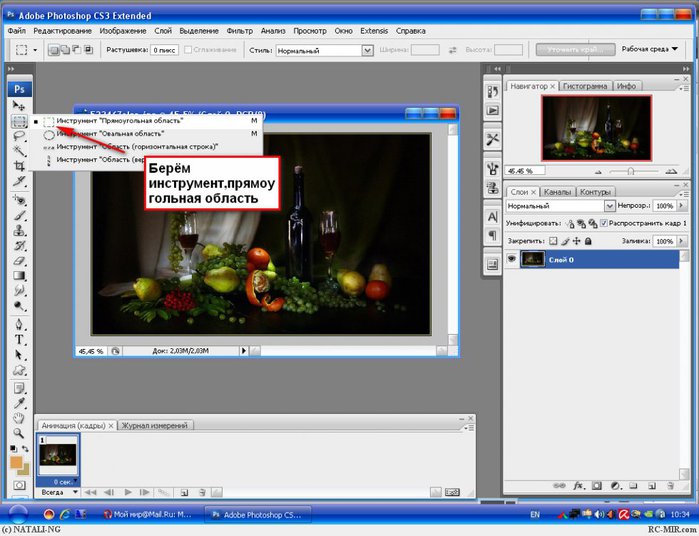699x536 pixels.
Task: Enable add to selection mode
Action: click(65, 50)
